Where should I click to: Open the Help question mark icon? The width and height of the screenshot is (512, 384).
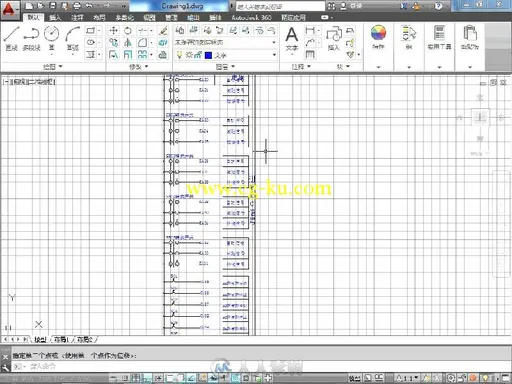(438, 6)
